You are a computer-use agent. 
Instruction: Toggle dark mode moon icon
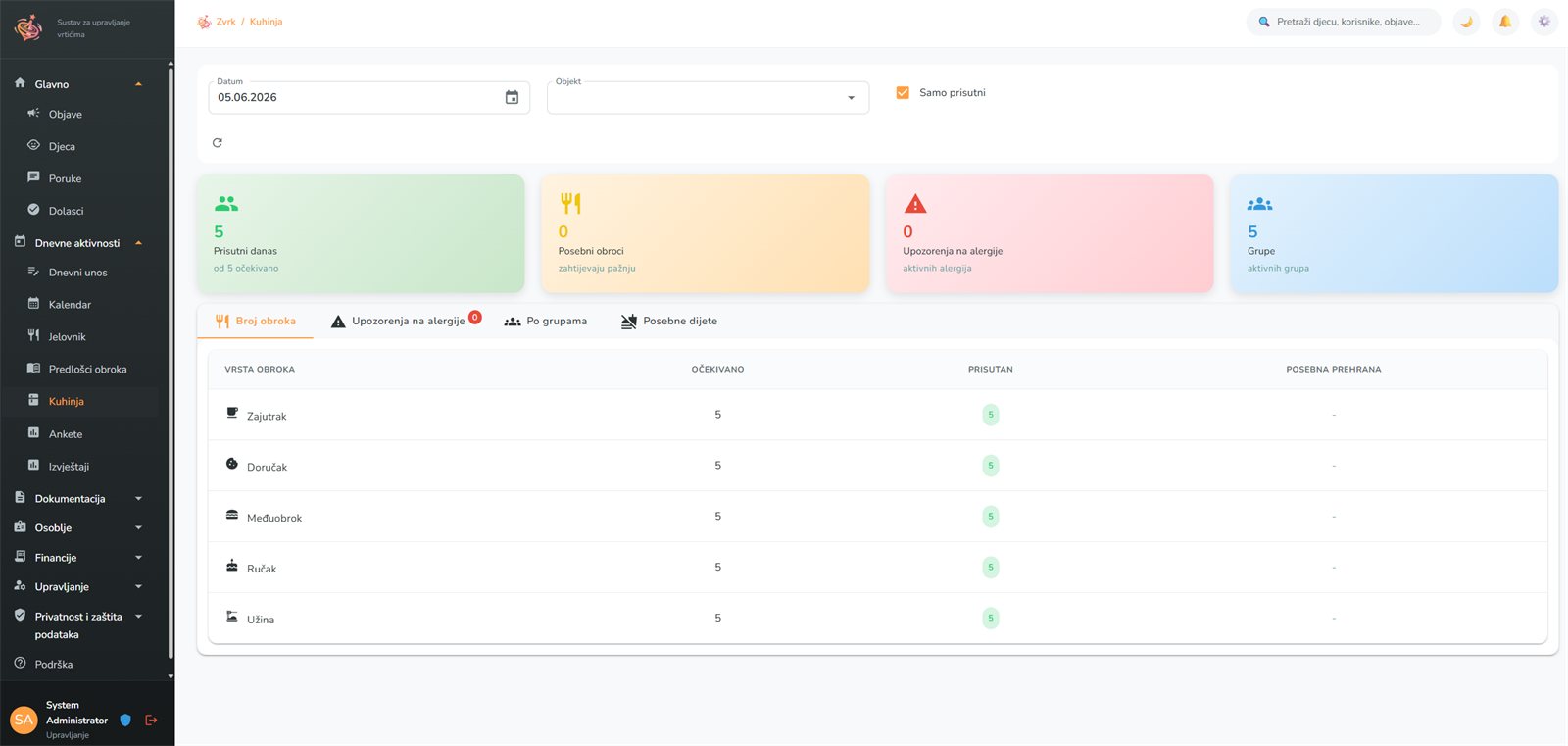pos(1466,22)
